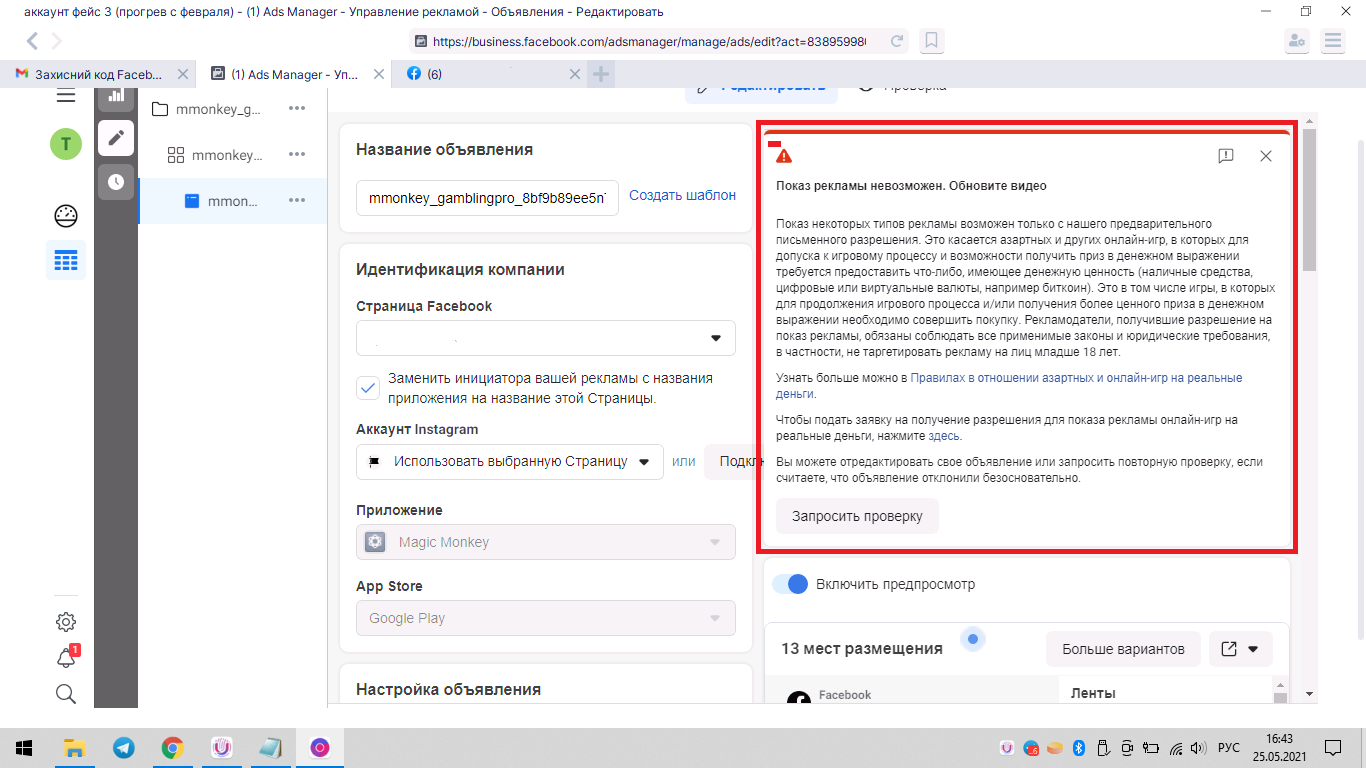1366x768 pixels.
Task: Open the browser profile icon
Action: click(1297, 41)
